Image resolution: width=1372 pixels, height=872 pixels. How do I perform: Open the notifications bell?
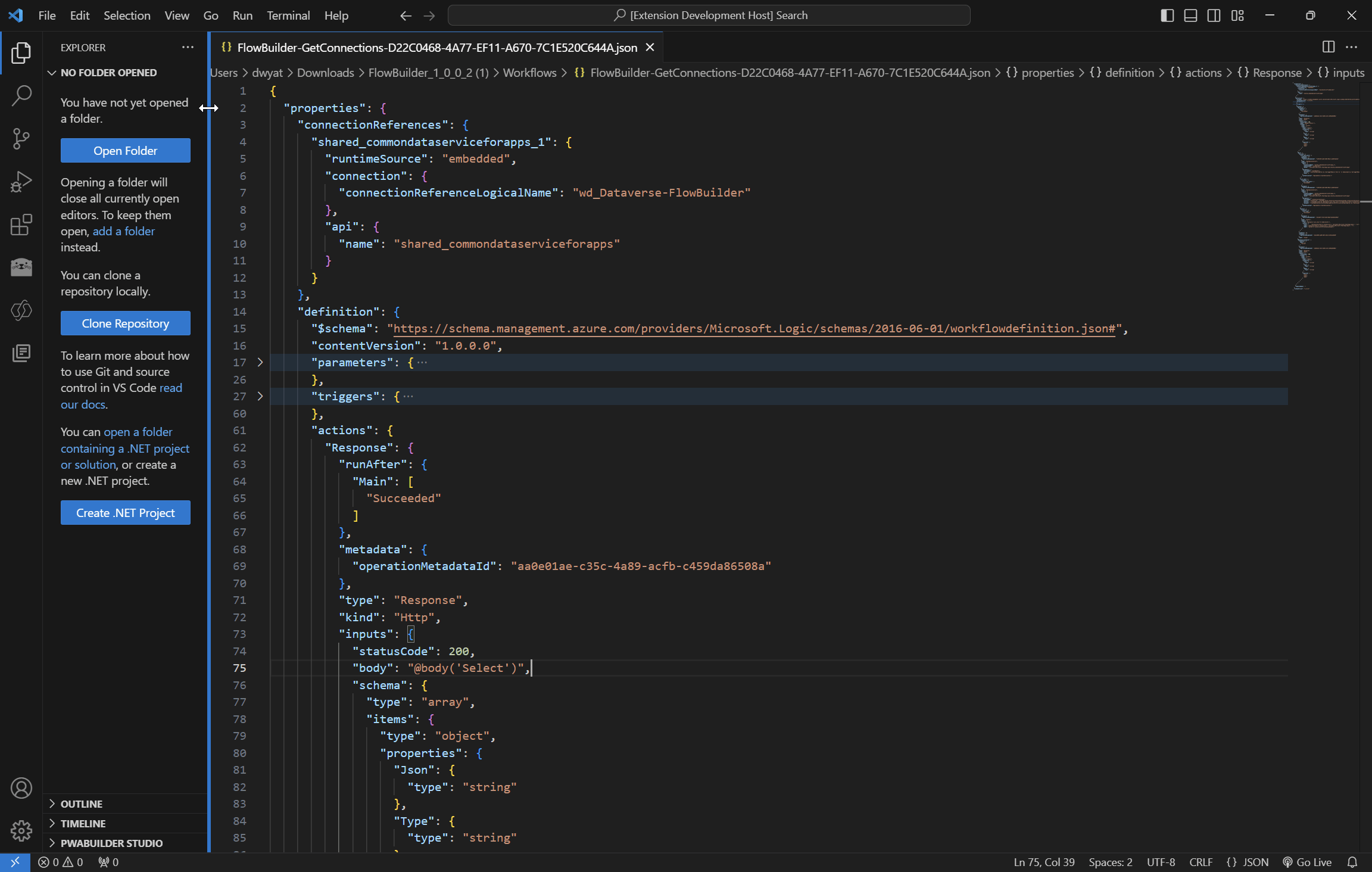click(x=1352, y=862)
